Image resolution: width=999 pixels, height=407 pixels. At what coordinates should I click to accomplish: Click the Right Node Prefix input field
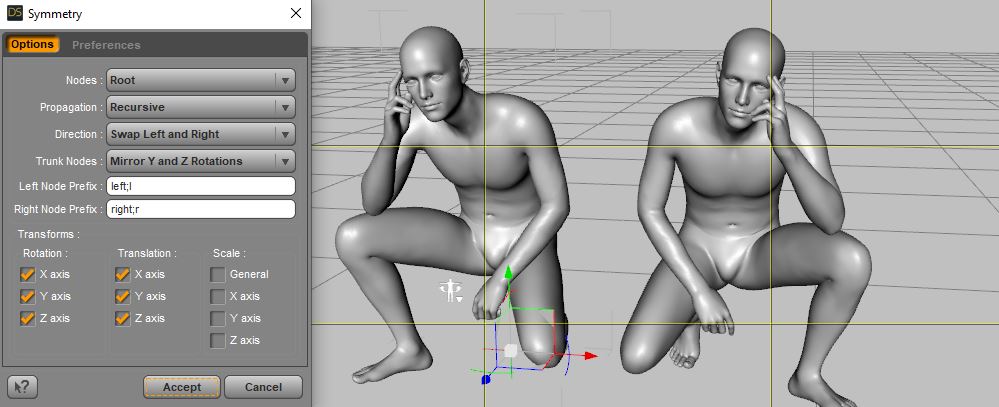point(201,208)
